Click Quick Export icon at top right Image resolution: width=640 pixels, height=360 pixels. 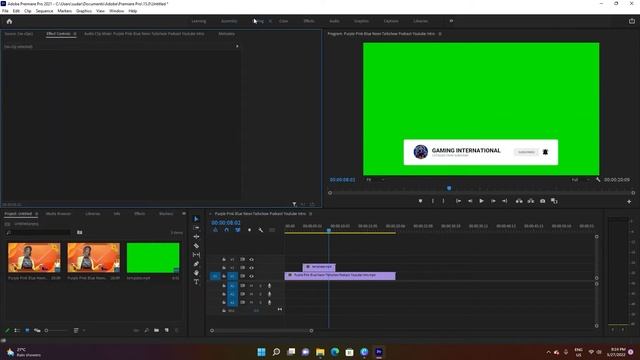point(632,21)
